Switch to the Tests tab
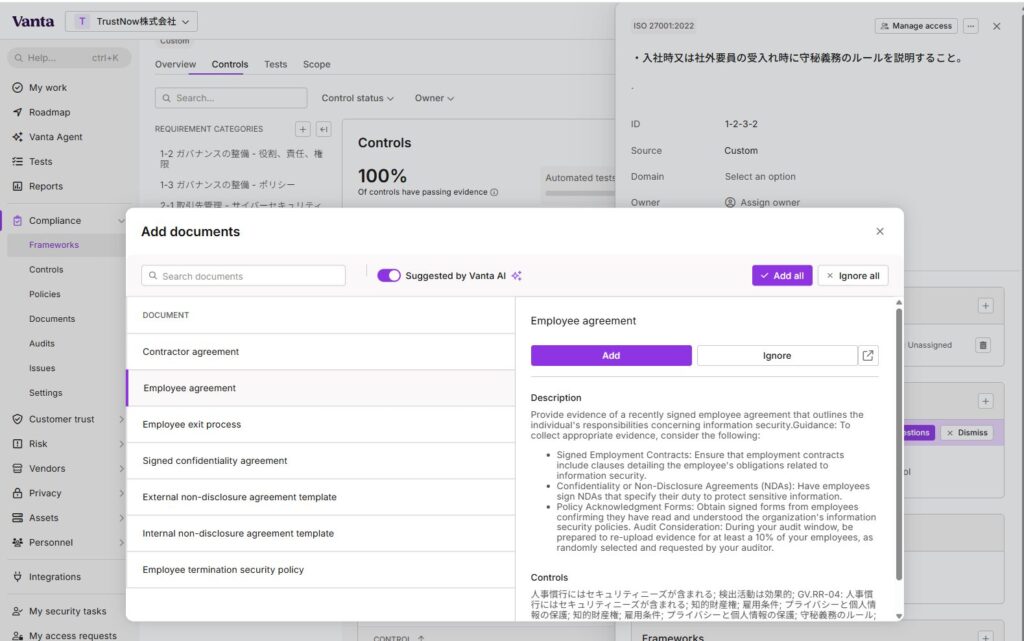1024x641 pixels. (x=275, y=64)
